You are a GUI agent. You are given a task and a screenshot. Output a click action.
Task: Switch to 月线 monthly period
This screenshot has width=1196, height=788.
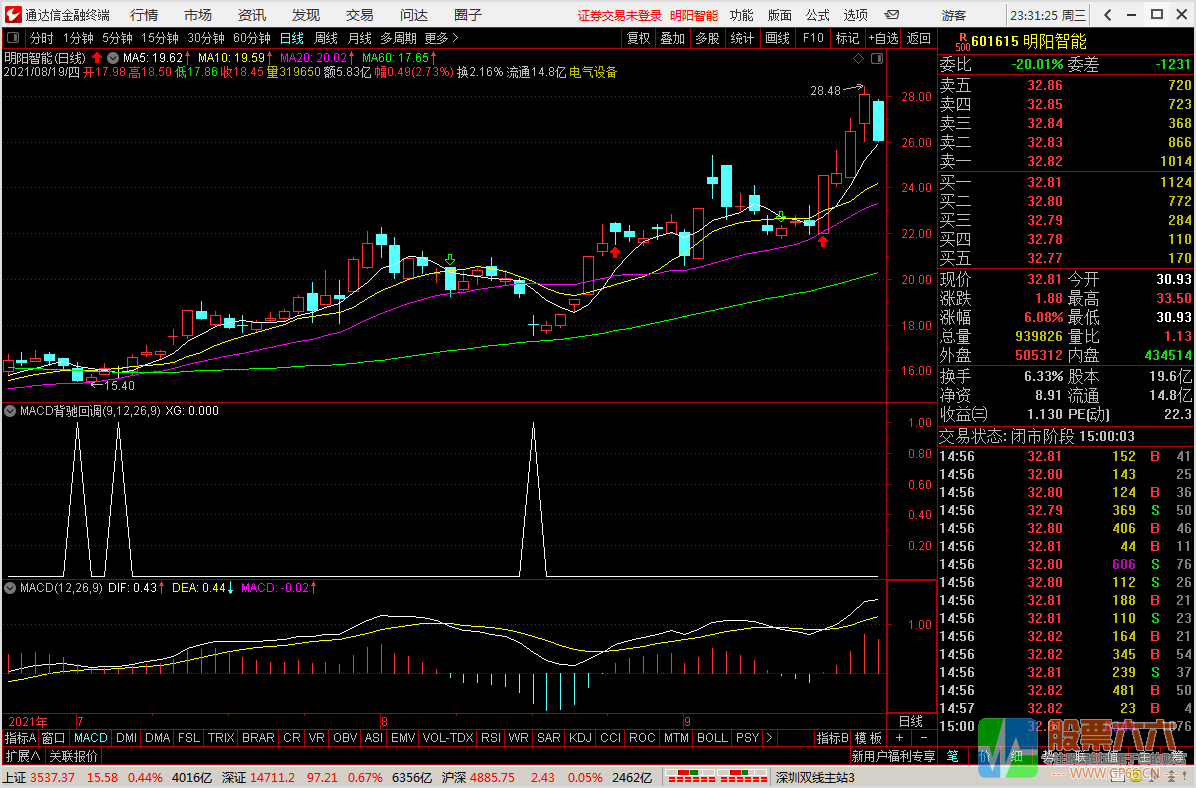(359, 37)
